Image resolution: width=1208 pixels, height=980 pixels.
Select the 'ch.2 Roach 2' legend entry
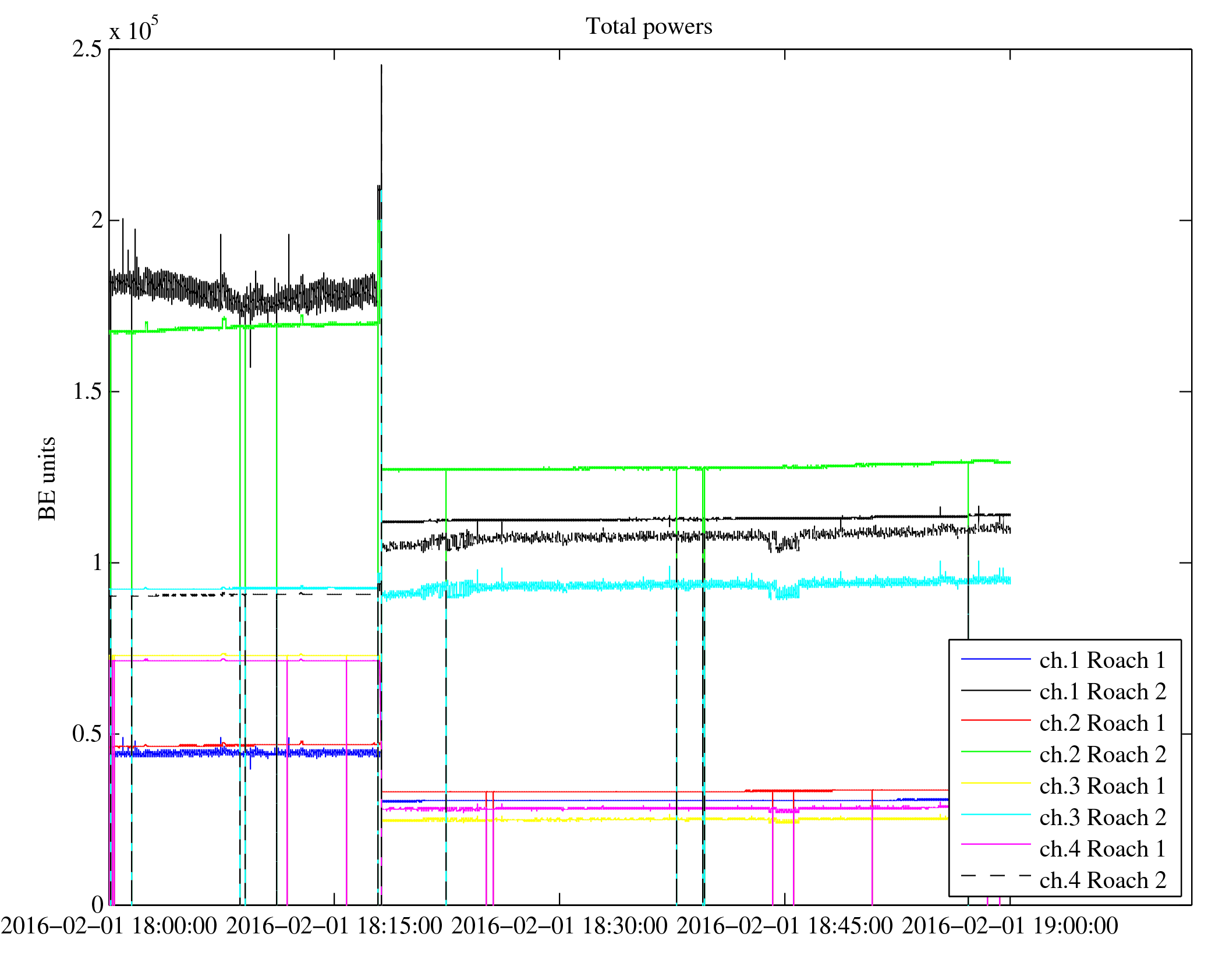coord(1102,755)
